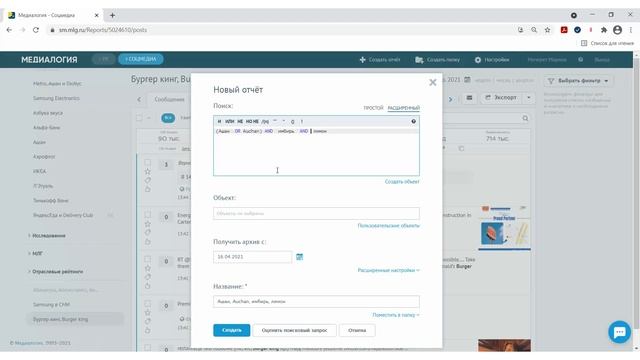Open the Выбрать фильтр dropdown
The height and width of the screenshot is (360, 640).
click(578, 81)
